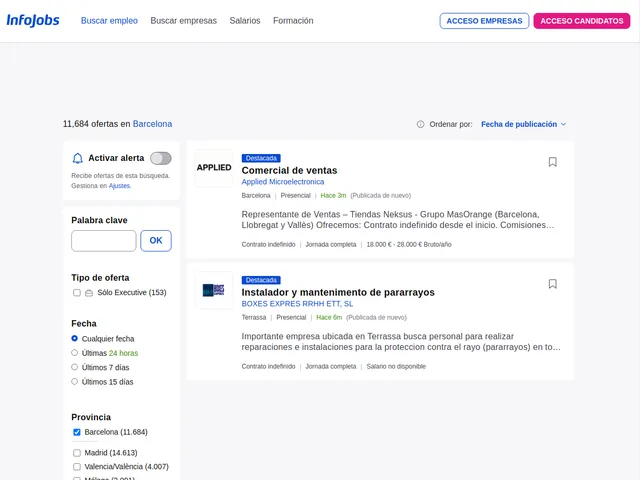Select the Últimas 24 horas radio option
Image resolution: width=640 pixels, height=480 pixels.
[x=74, y=353]
